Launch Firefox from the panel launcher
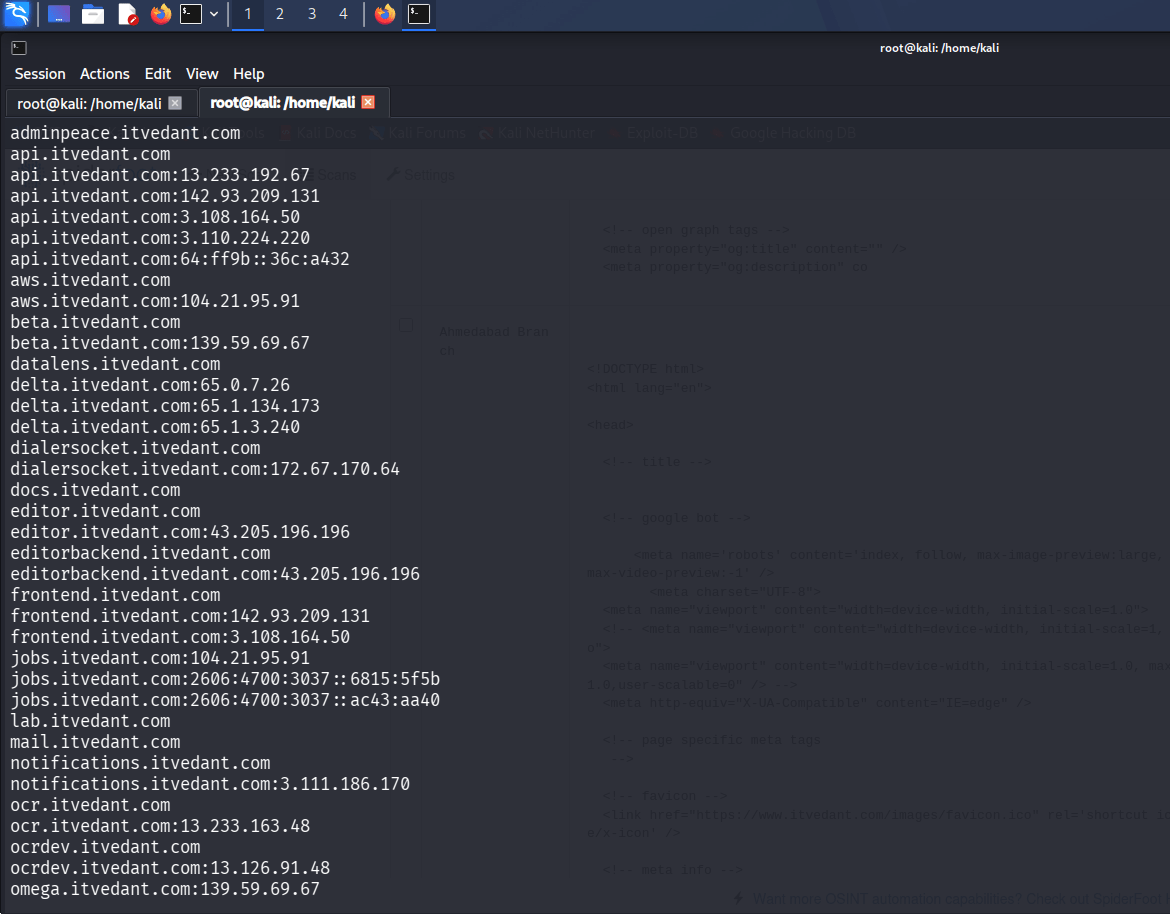This screenshot has height=914, width=1170. point(160,13)
